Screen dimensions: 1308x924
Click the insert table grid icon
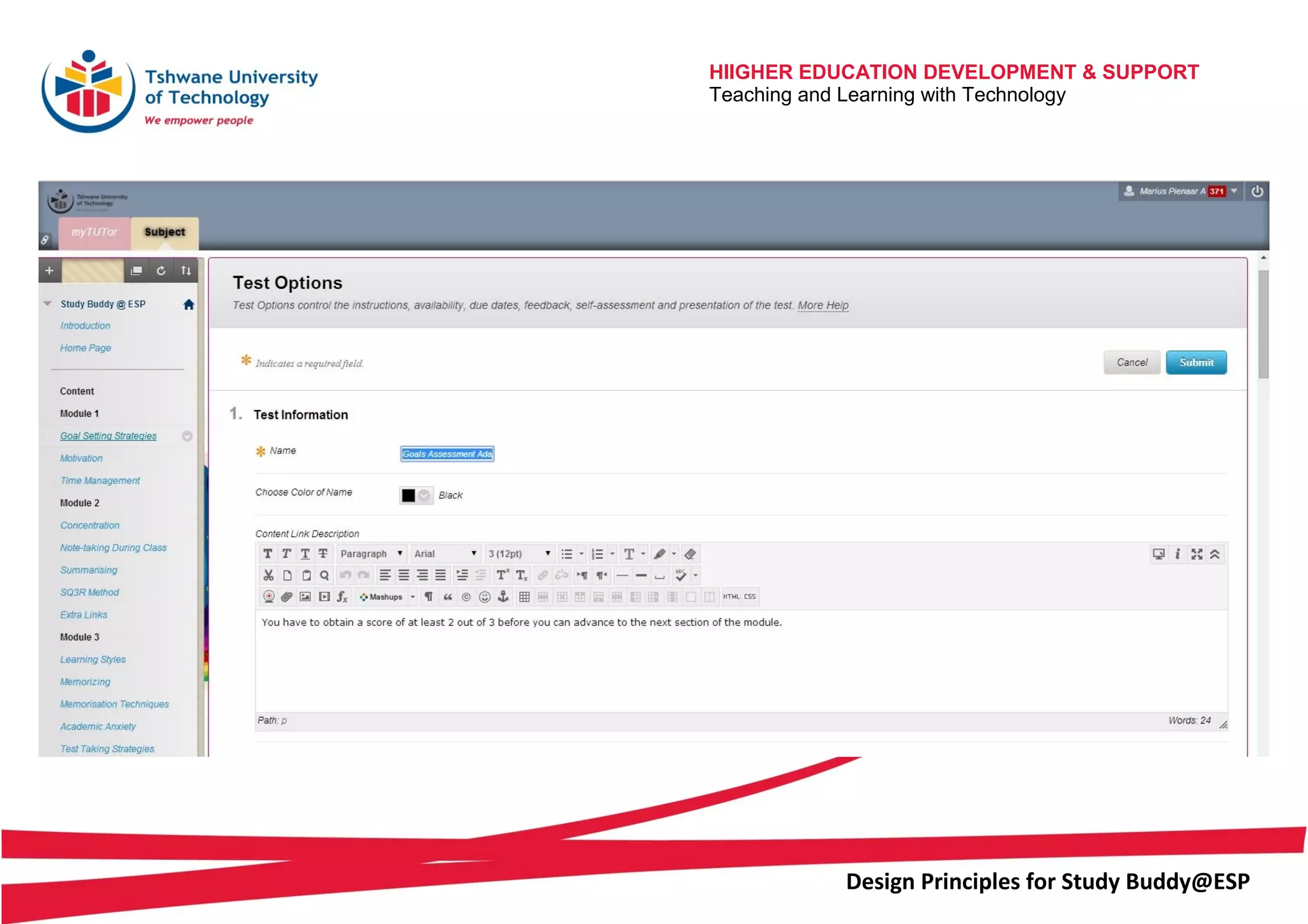[x=524, y=597]
